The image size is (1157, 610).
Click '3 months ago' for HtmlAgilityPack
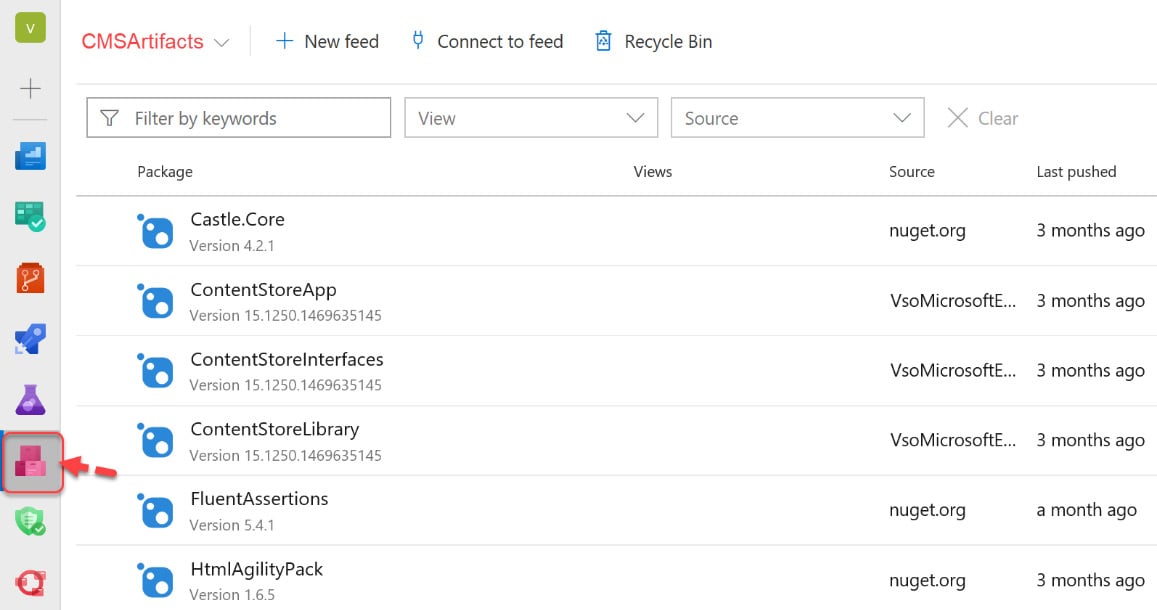click(1091, 580)
